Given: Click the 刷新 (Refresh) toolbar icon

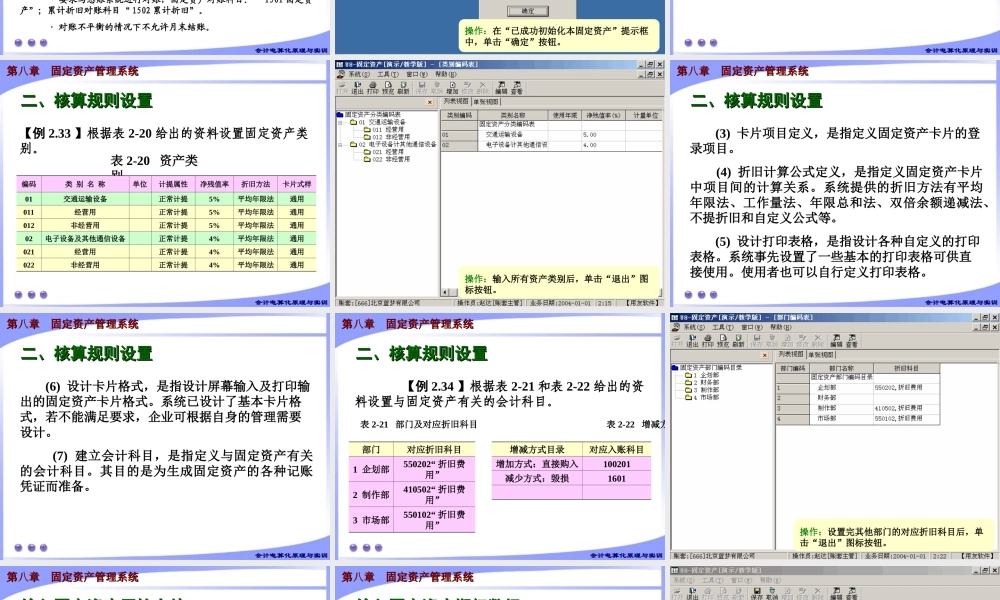Looking at the screenshot, I should 404,88.
